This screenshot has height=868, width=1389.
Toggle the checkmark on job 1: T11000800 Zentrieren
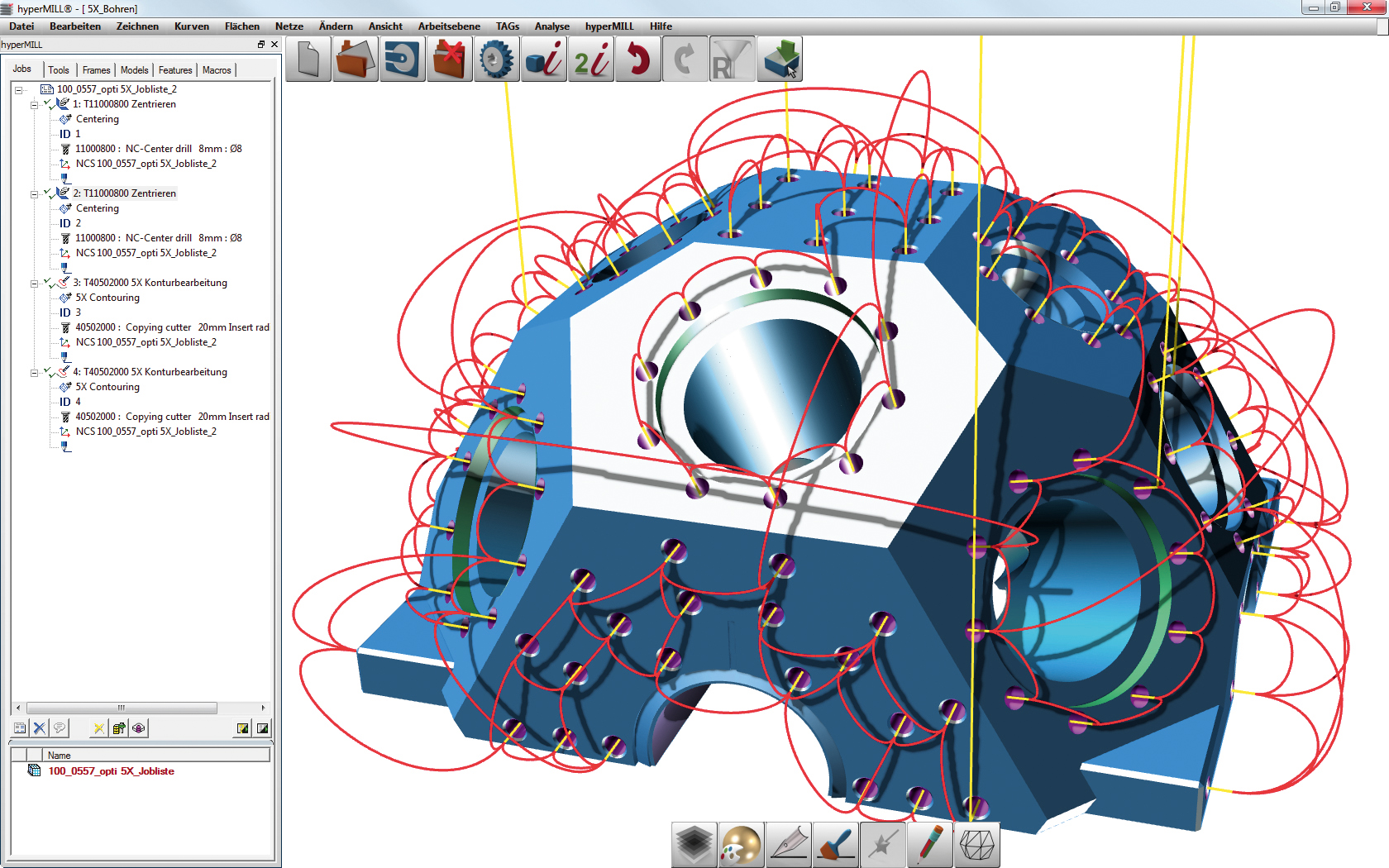point(45,104)
